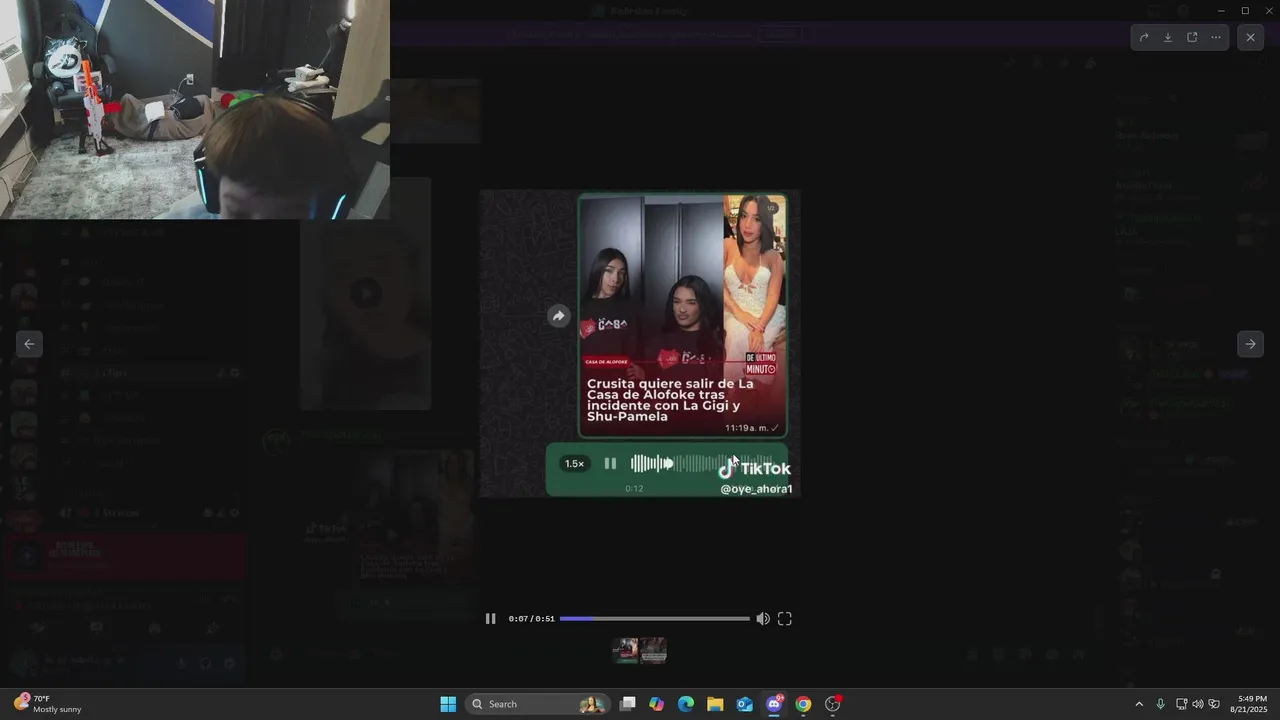Open weather widget showing 70°F Mostly sunny
Screen dimensions: 1280x720
48,704
